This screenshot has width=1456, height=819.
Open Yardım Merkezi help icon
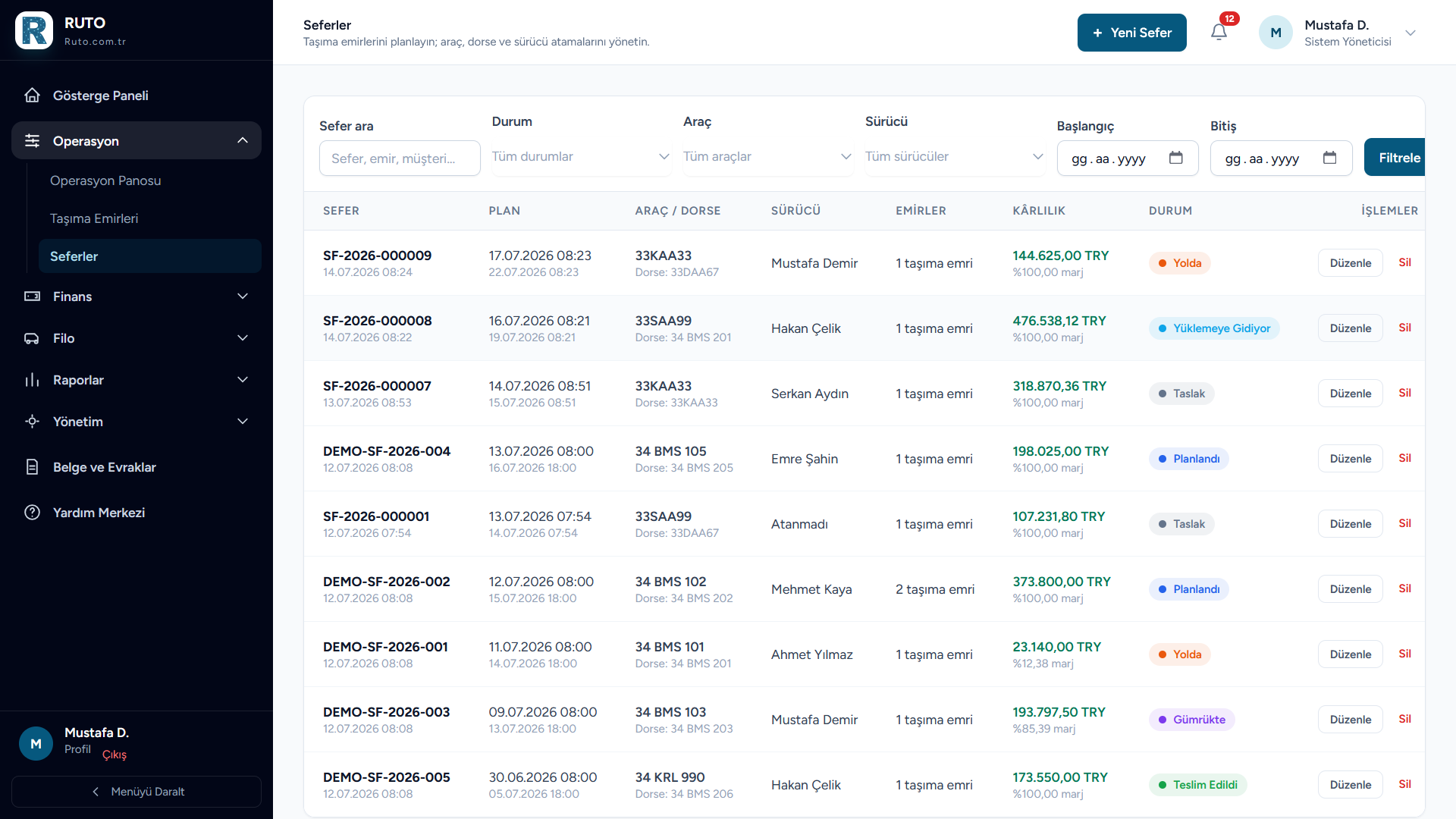click(32, 513)
